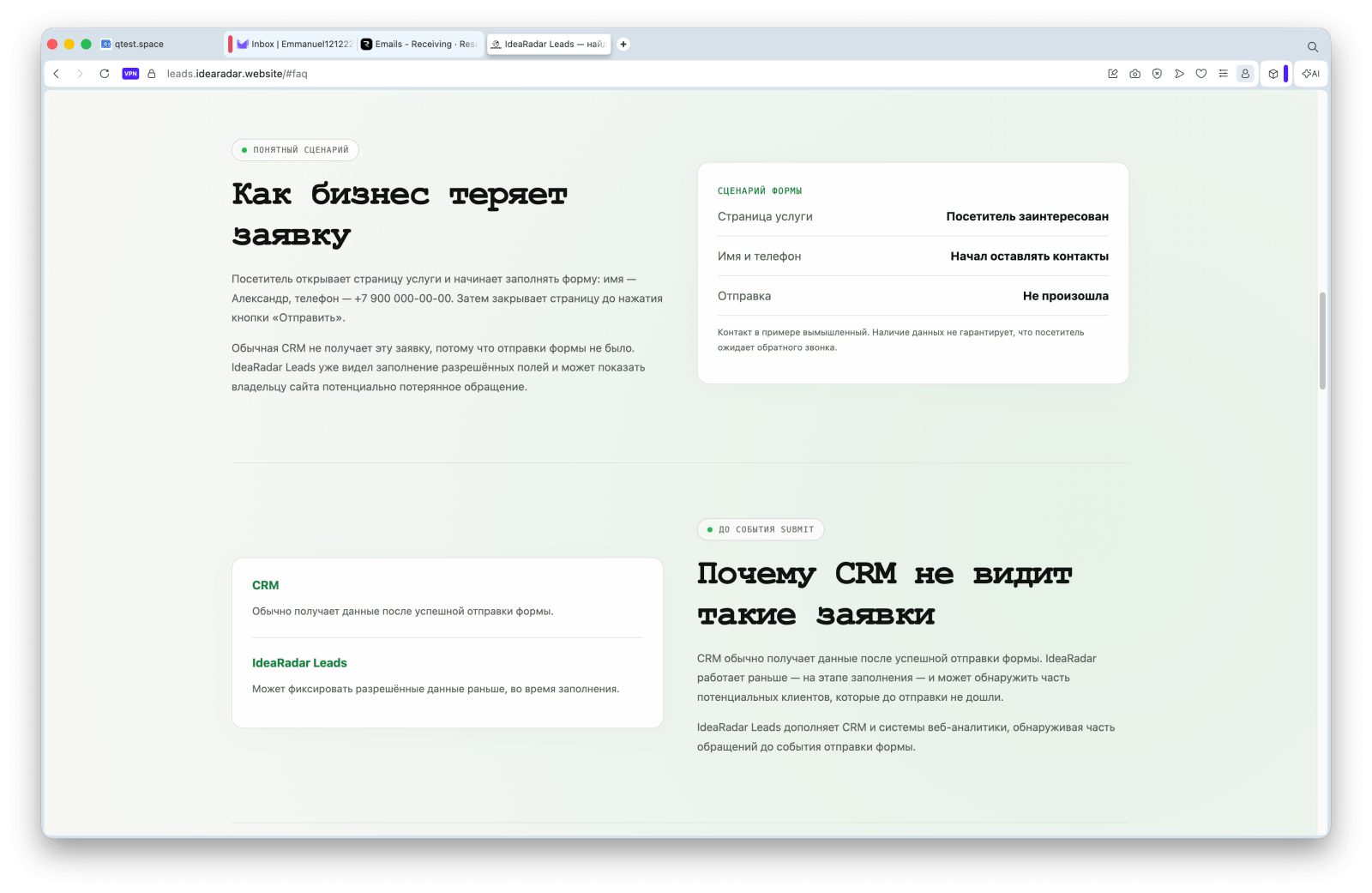This screenshot has height=893, width=1372.
Task: Click the heading "Как бизнес теряет заявку"
Action: tap(400, 214)
